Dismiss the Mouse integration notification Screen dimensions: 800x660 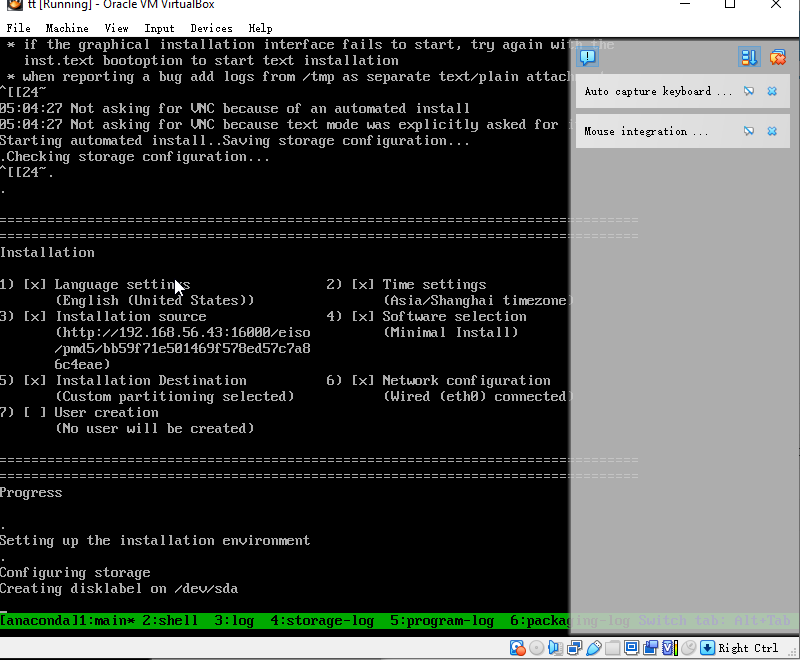pos(772,131)
